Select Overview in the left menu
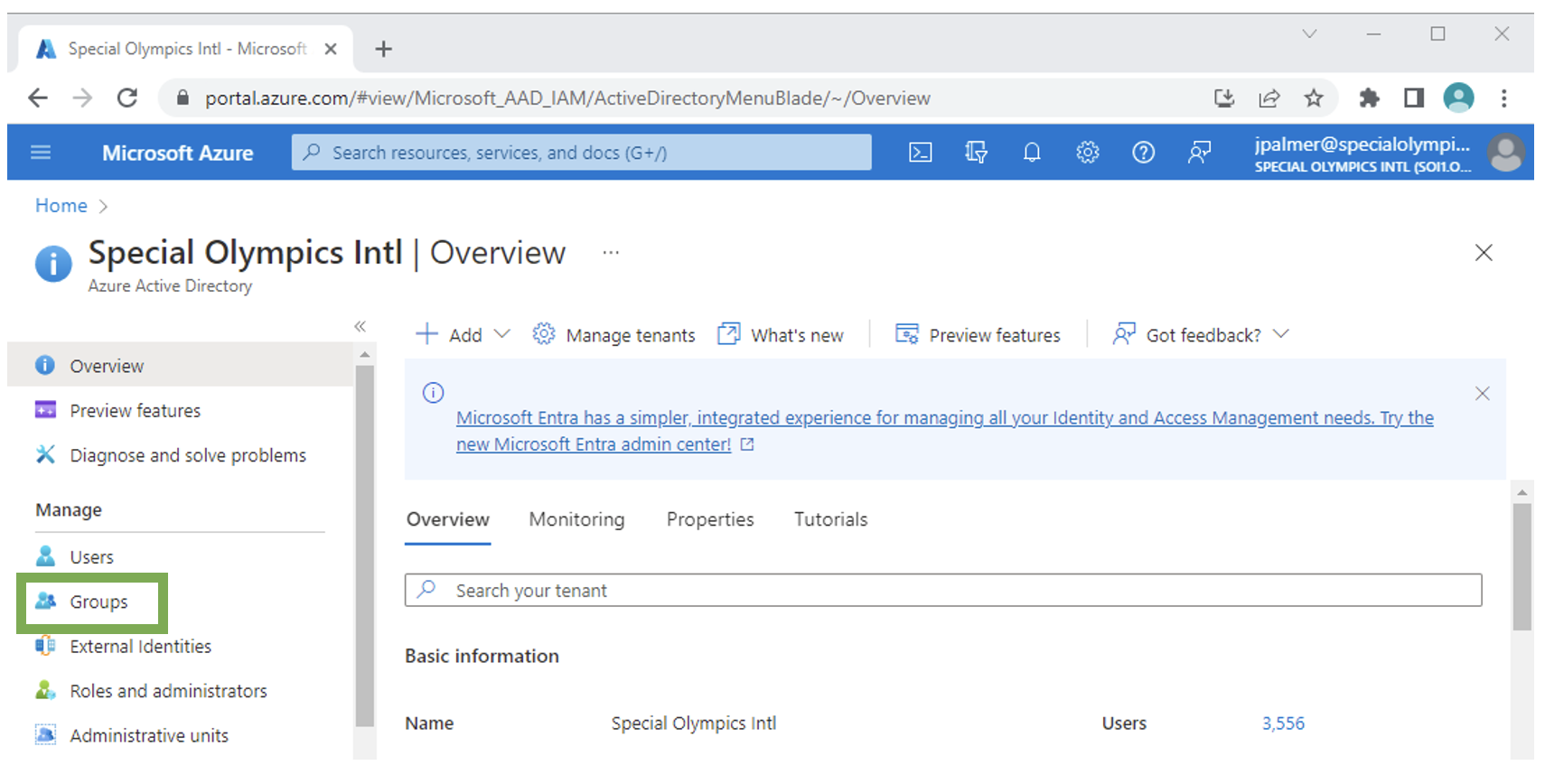 click(180, 365)
